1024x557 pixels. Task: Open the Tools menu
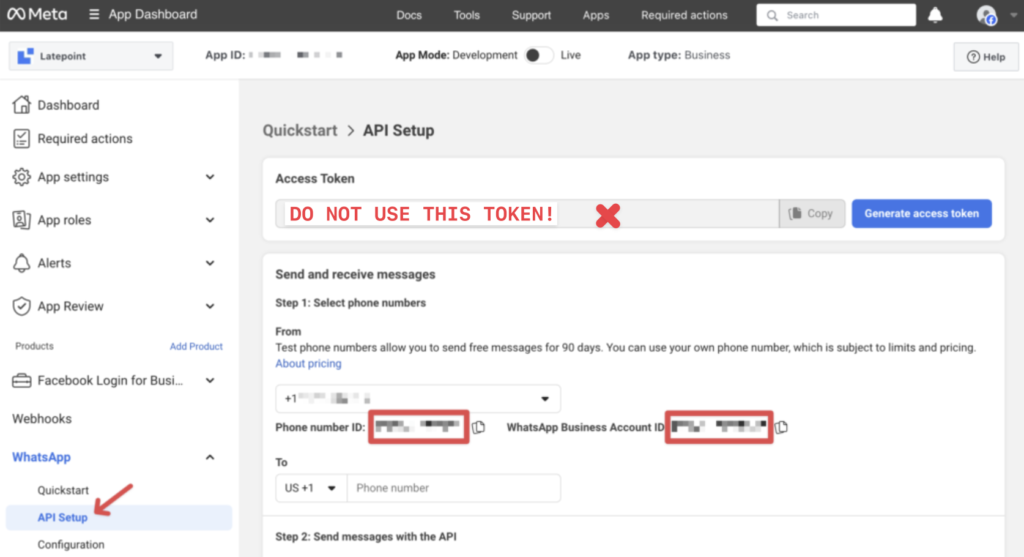pos(466,15)
